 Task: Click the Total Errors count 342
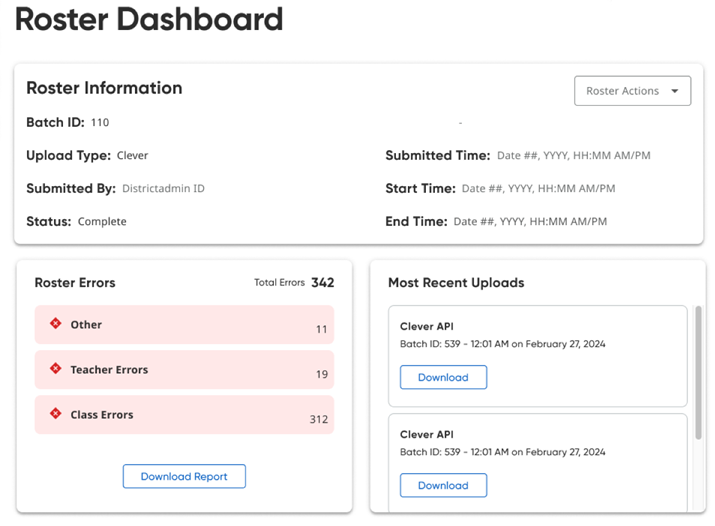point(323,283)
